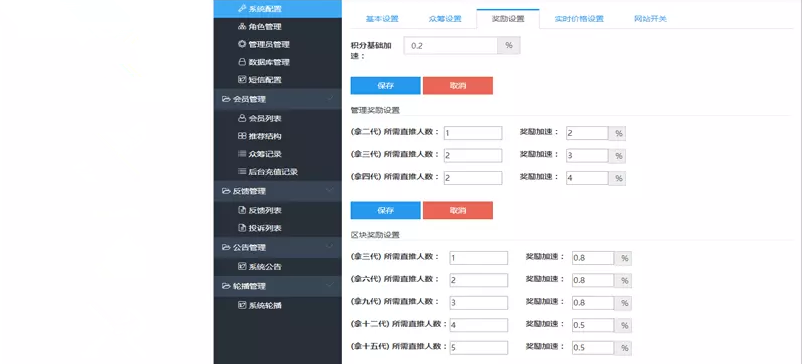Cancel the 积分基础加速 change with 取消
The height and width of the screenshot is (364, 804).
[x=458, y=86]
